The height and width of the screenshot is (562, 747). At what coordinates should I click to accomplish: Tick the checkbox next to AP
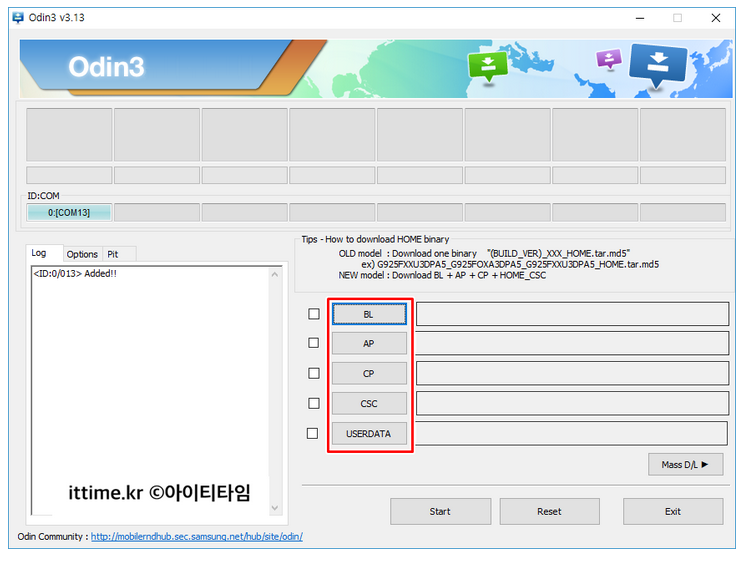[313, 343]
